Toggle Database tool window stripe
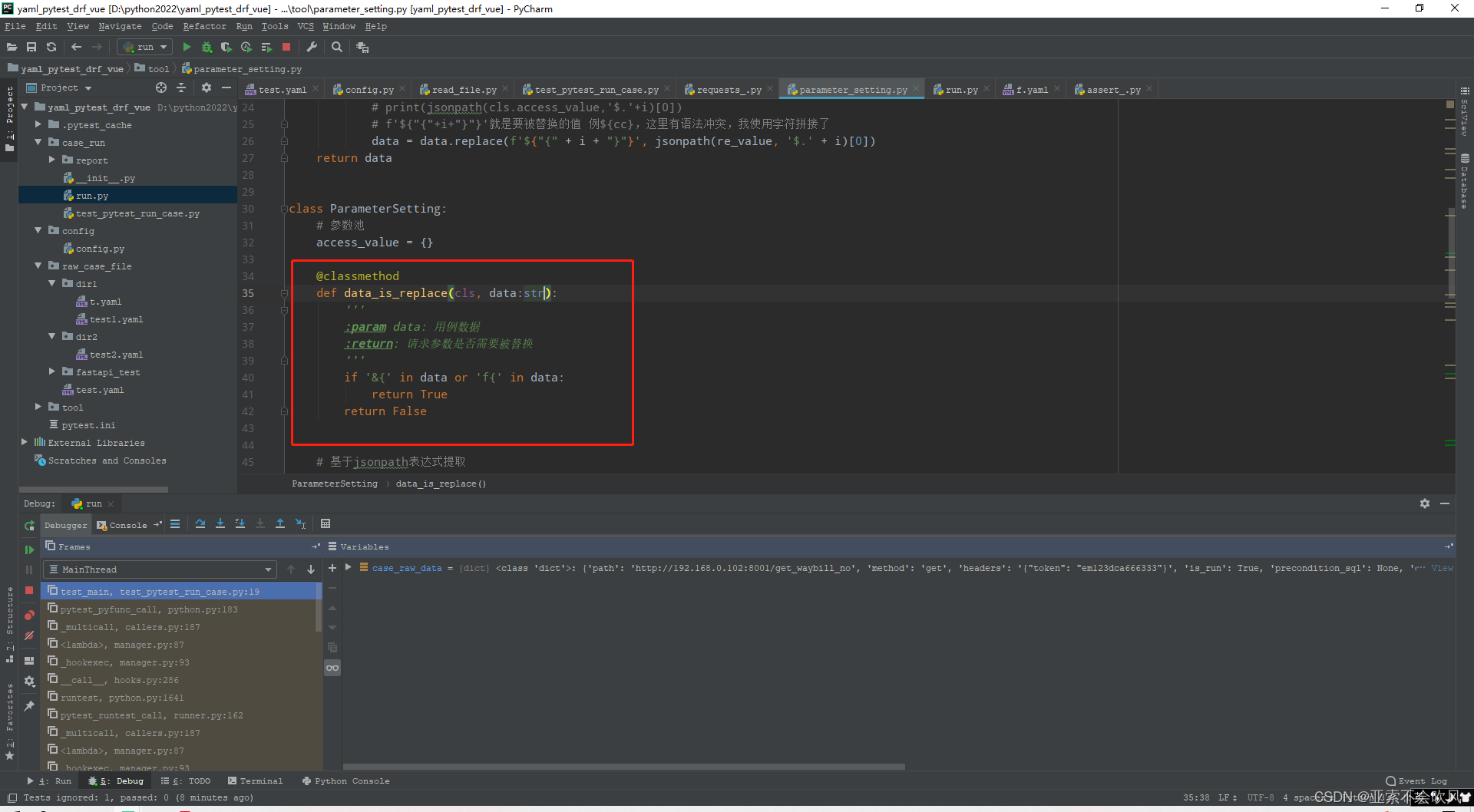Image resolution: width=1474 pixels, height=812 pixels. [x=1465, y=181]
